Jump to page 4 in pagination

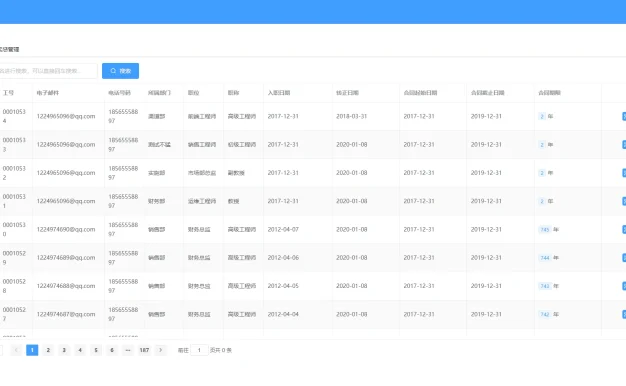tap(80, 350)
